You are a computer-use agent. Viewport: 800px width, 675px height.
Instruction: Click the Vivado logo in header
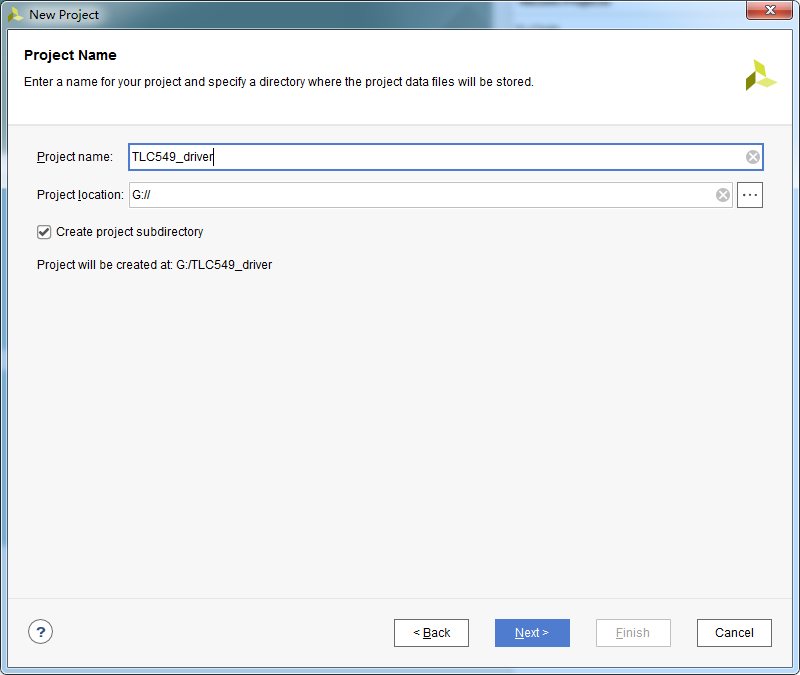click(x=760, y=75)
